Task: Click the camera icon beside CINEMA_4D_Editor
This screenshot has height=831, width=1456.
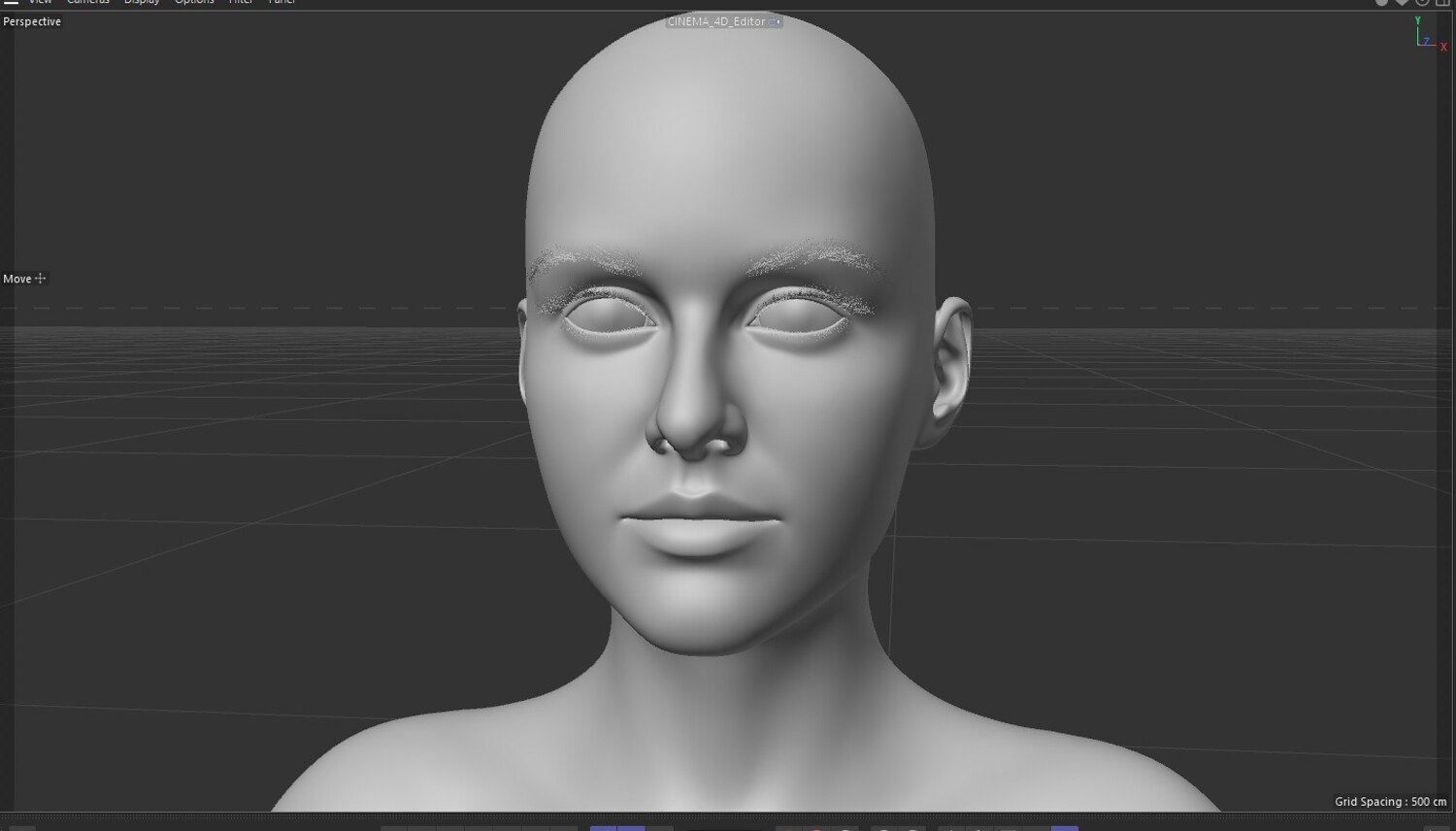Action: pyautogui.click(x=775, y=21)
